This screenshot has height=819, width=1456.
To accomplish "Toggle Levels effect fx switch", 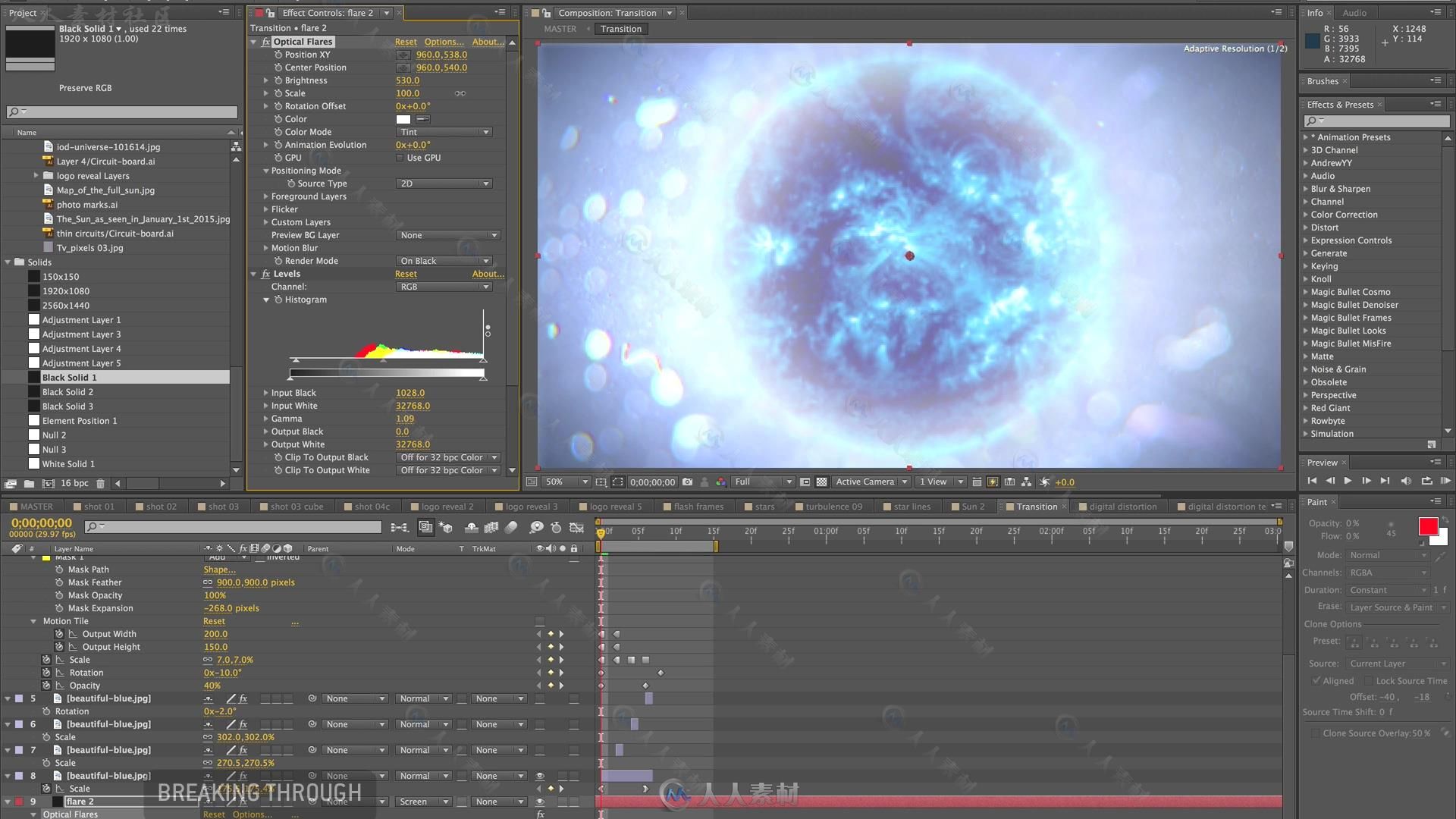I will click(x=265, y=274).
